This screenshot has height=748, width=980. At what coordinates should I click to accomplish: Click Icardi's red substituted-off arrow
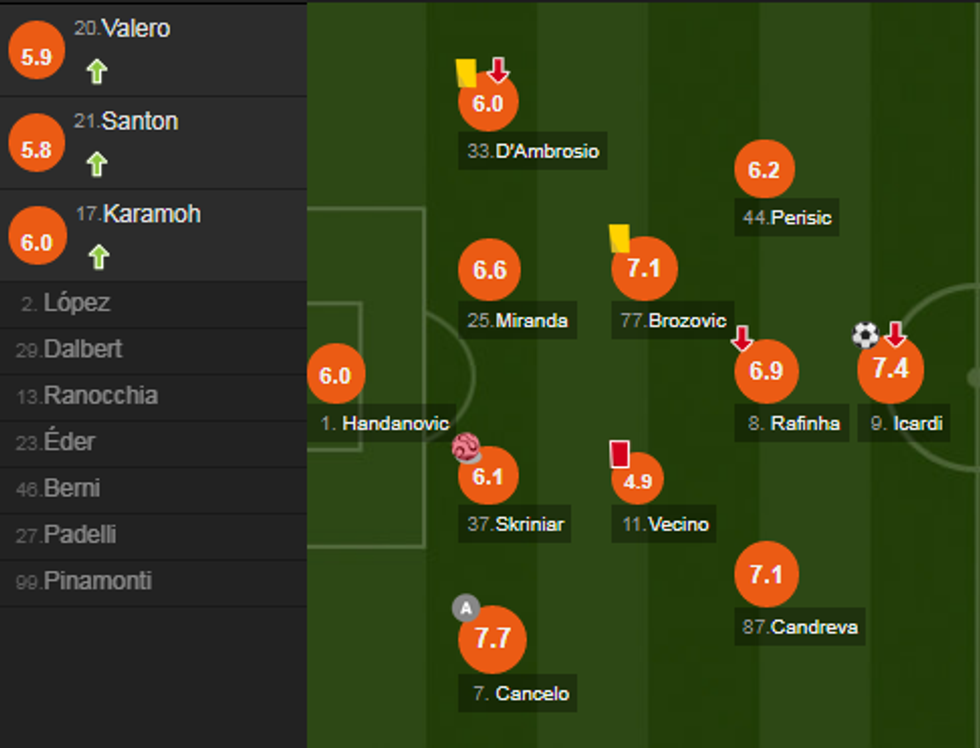point(895,334)
